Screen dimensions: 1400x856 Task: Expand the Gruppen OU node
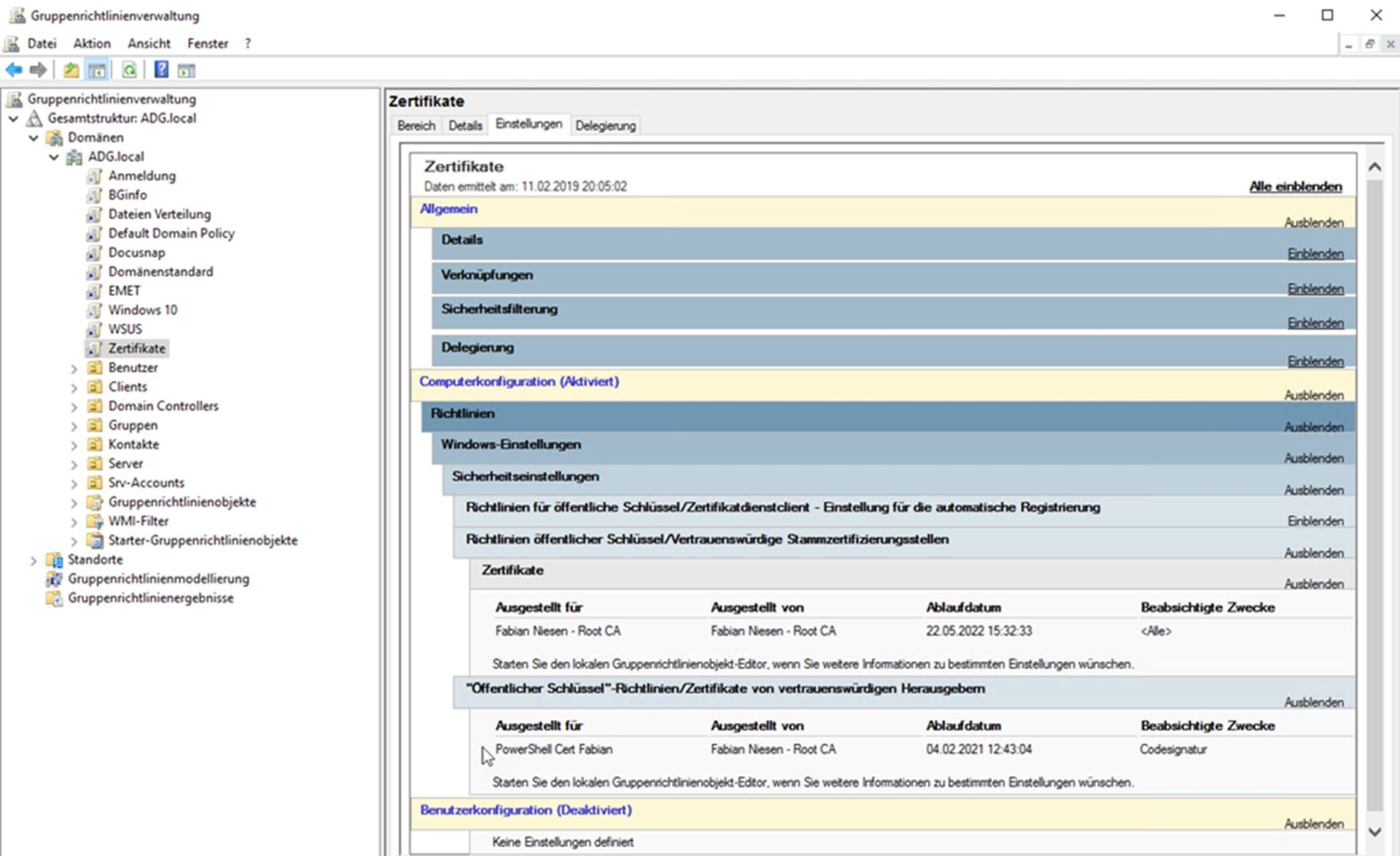coord(74,426)
